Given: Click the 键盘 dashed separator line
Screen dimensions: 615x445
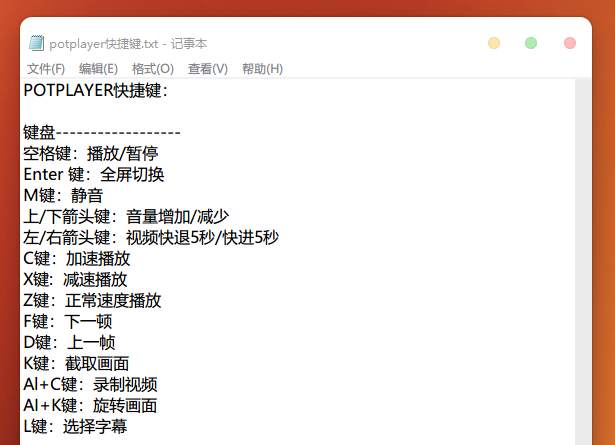Looking at the screenshot, I should (x=102, y=133).
